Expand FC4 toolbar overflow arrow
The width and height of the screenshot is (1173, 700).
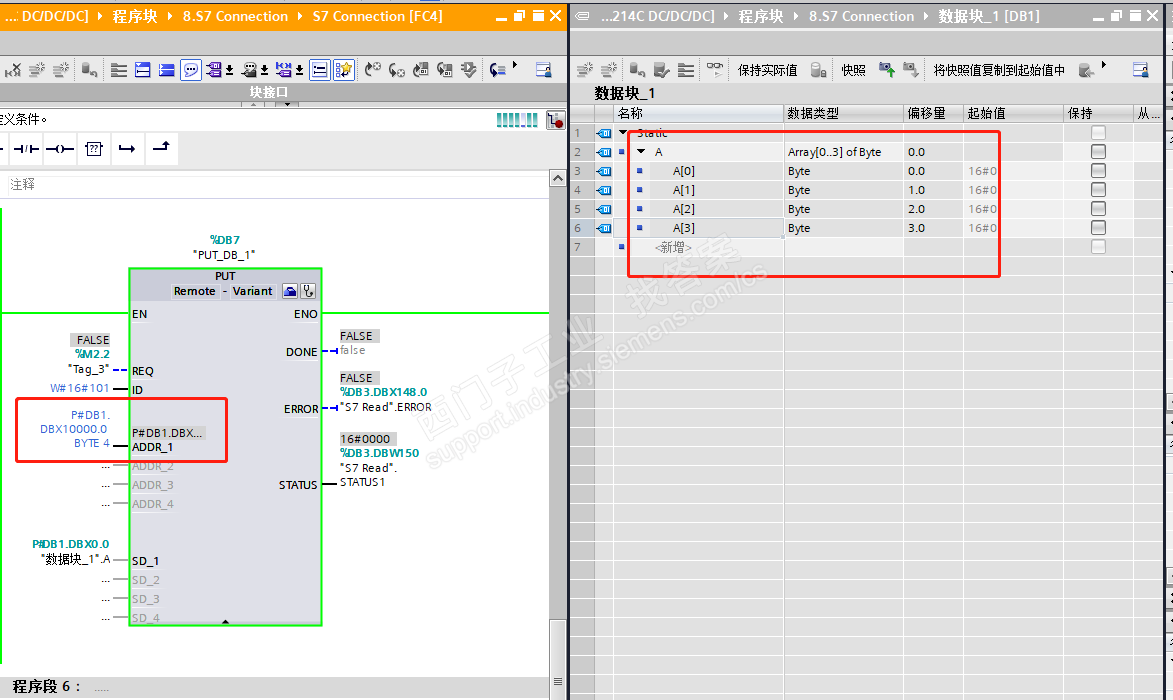tap(515, 65)
